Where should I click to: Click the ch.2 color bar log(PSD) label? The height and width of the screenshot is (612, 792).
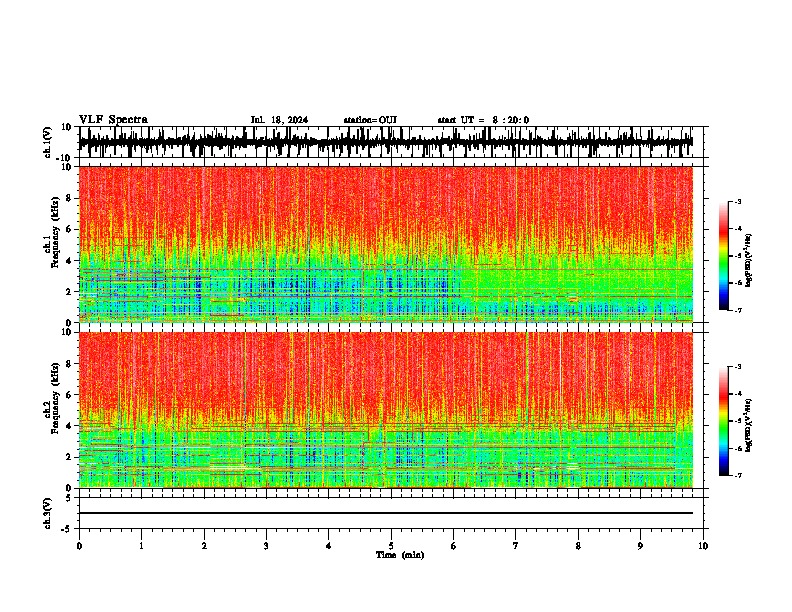[x=749, y=425]
